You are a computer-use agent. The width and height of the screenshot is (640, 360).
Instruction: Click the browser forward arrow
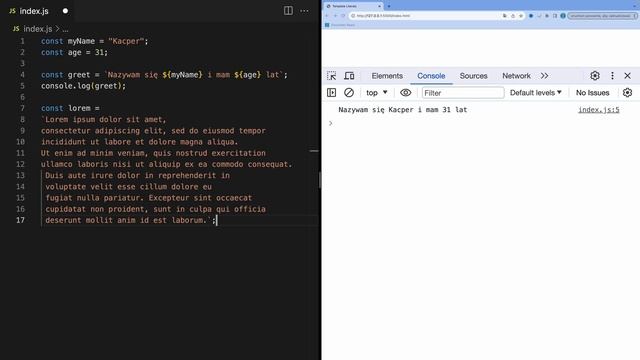pos(335,16)
